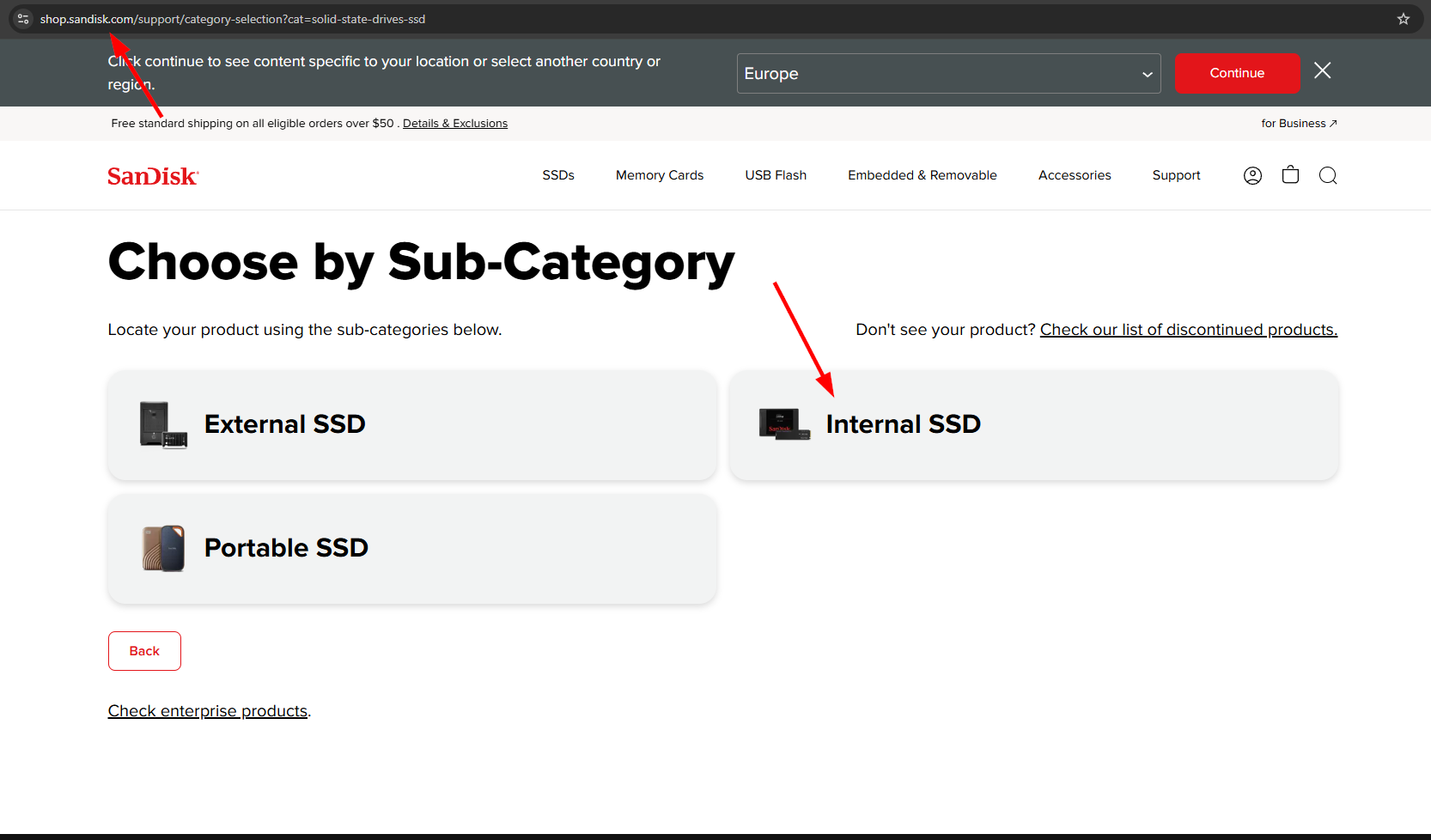Screen dimensions: 1431x840
Task: Select the External SSD sub-category label
Action: tap(285, 424)
